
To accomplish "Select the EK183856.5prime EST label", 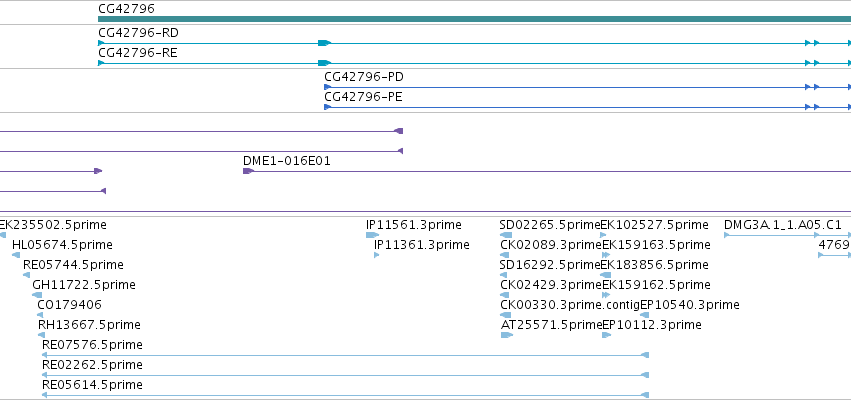I will tap(655, 265).
